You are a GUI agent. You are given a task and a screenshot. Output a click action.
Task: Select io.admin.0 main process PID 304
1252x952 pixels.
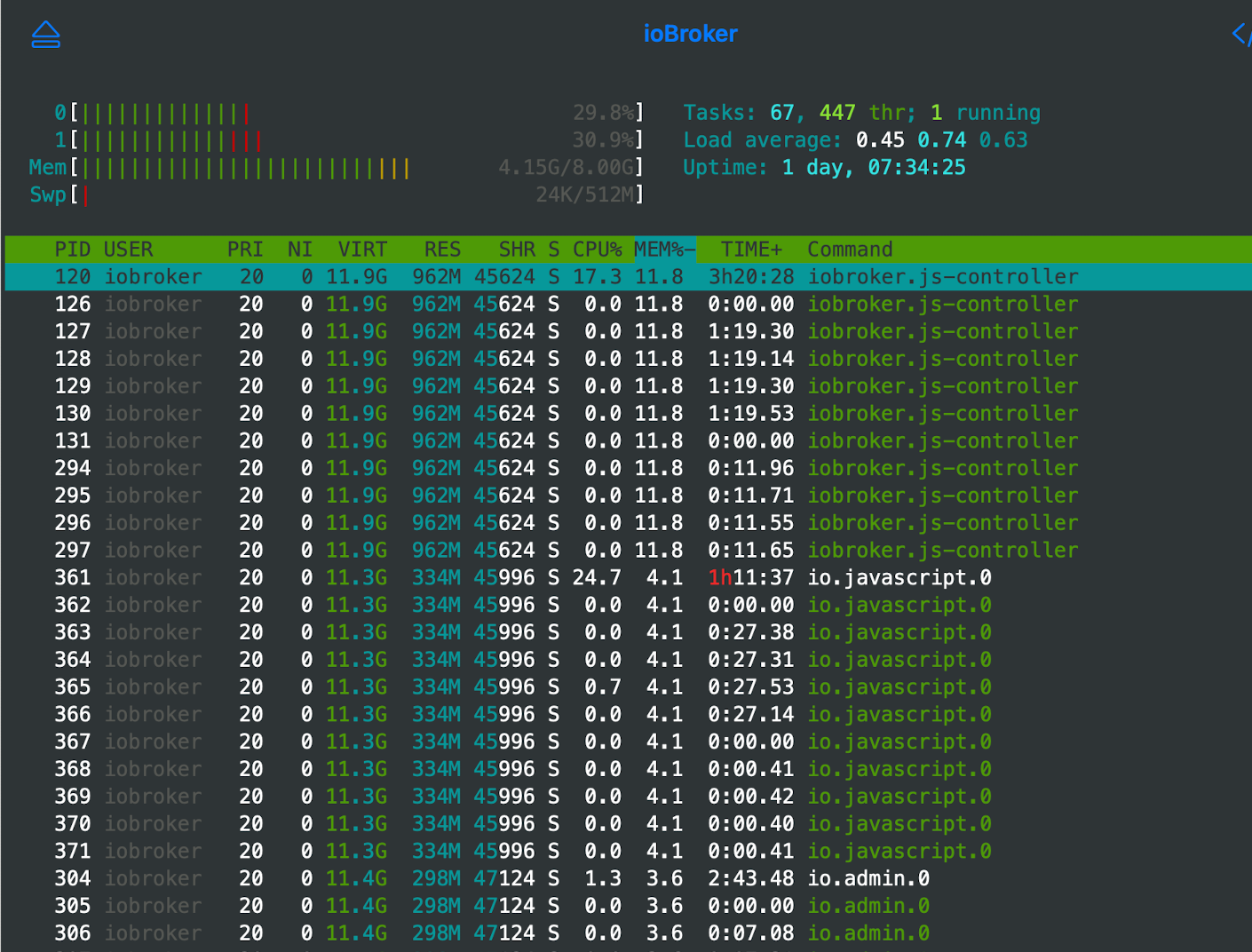coord(628,878)
